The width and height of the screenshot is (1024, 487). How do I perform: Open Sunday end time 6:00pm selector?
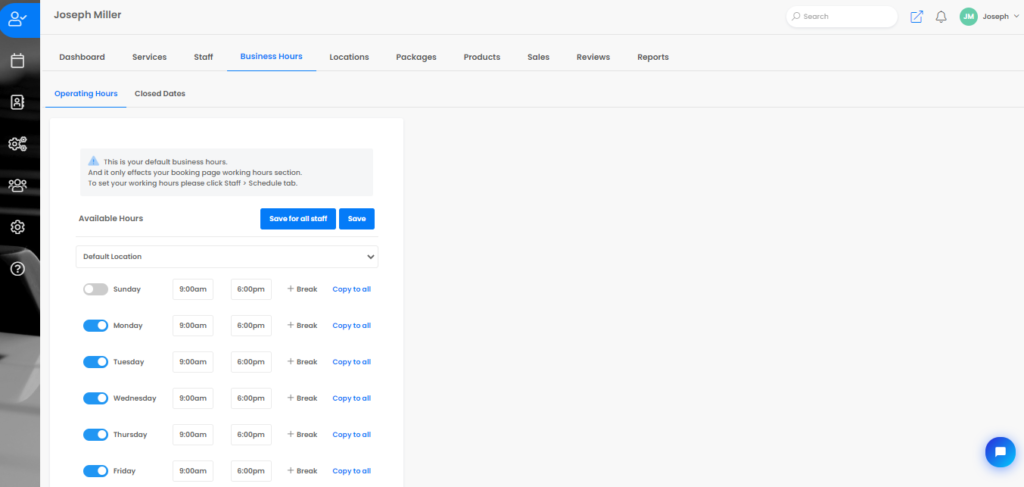pos(251,289)
